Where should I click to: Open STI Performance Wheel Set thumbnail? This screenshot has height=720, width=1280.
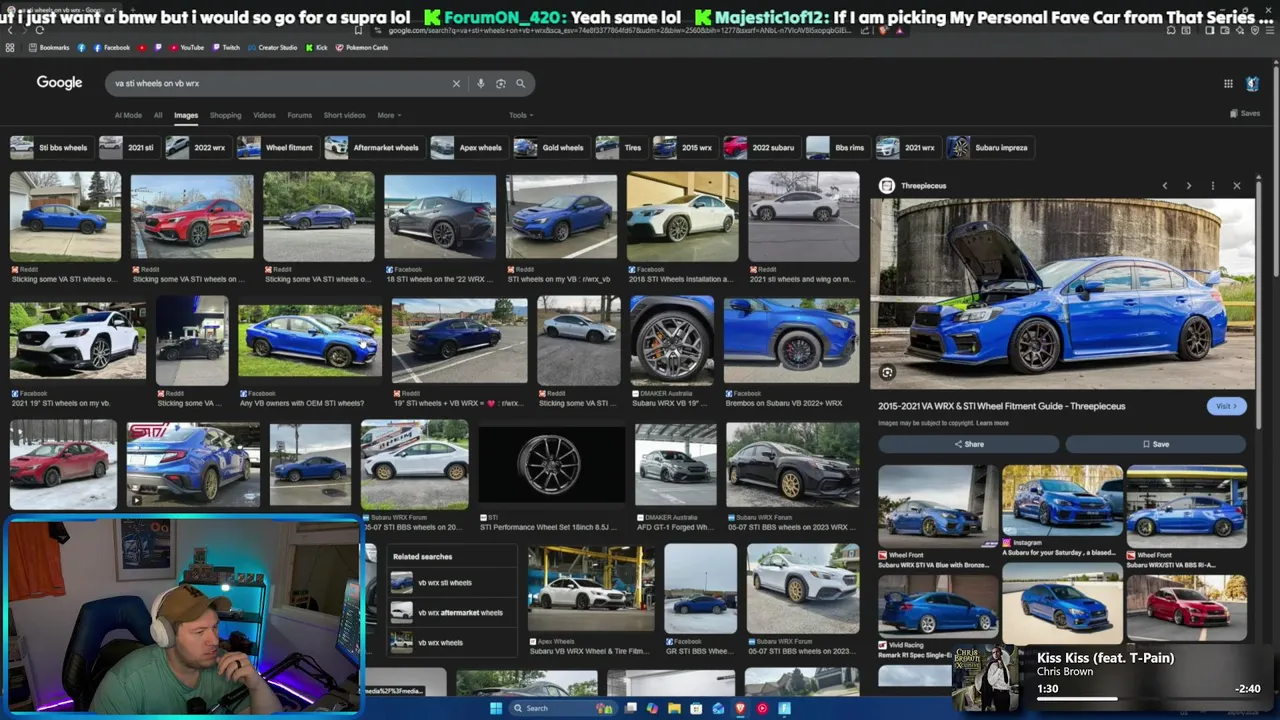point(551,465)
